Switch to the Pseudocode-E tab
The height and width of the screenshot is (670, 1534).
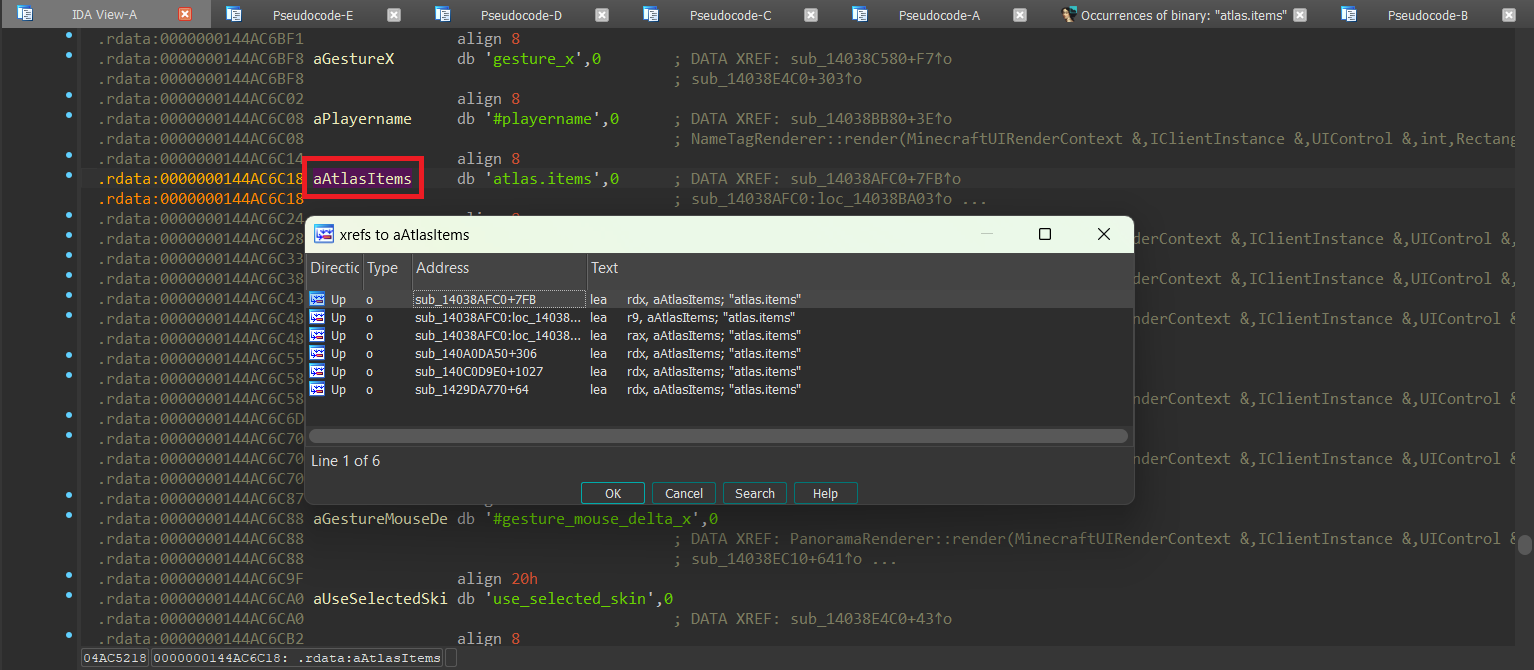(x=313, y=15)
